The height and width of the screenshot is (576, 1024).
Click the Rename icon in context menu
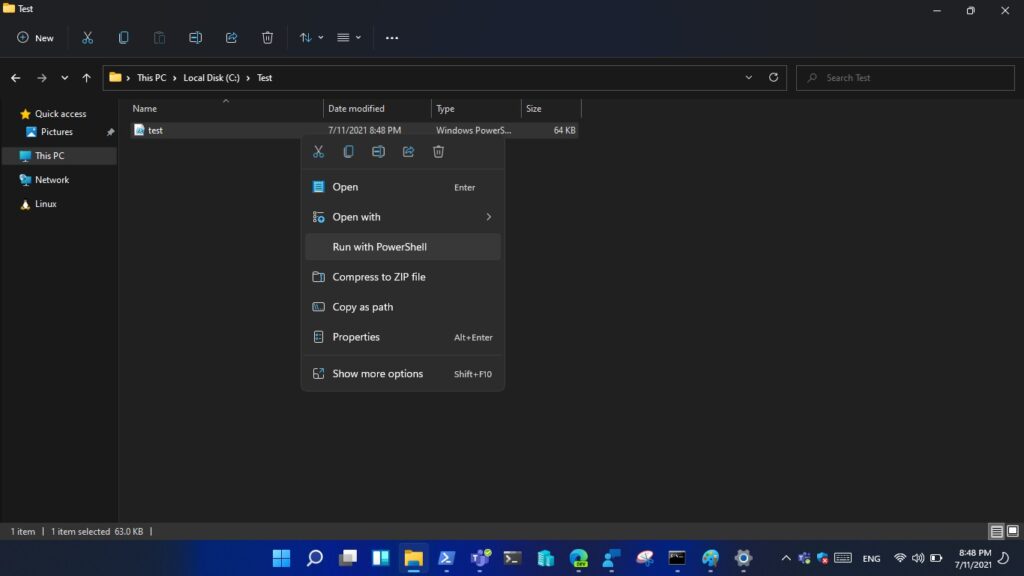tap(378, 152)
